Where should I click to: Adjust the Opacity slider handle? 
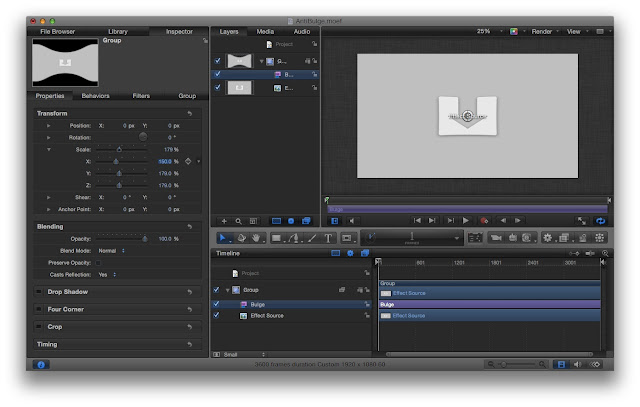pos(144,239)
